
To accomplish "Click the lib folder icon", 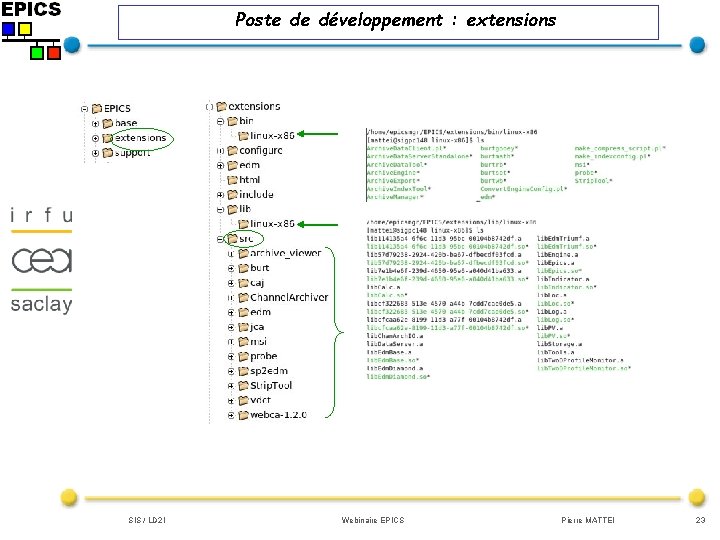I will pos(232,209).
